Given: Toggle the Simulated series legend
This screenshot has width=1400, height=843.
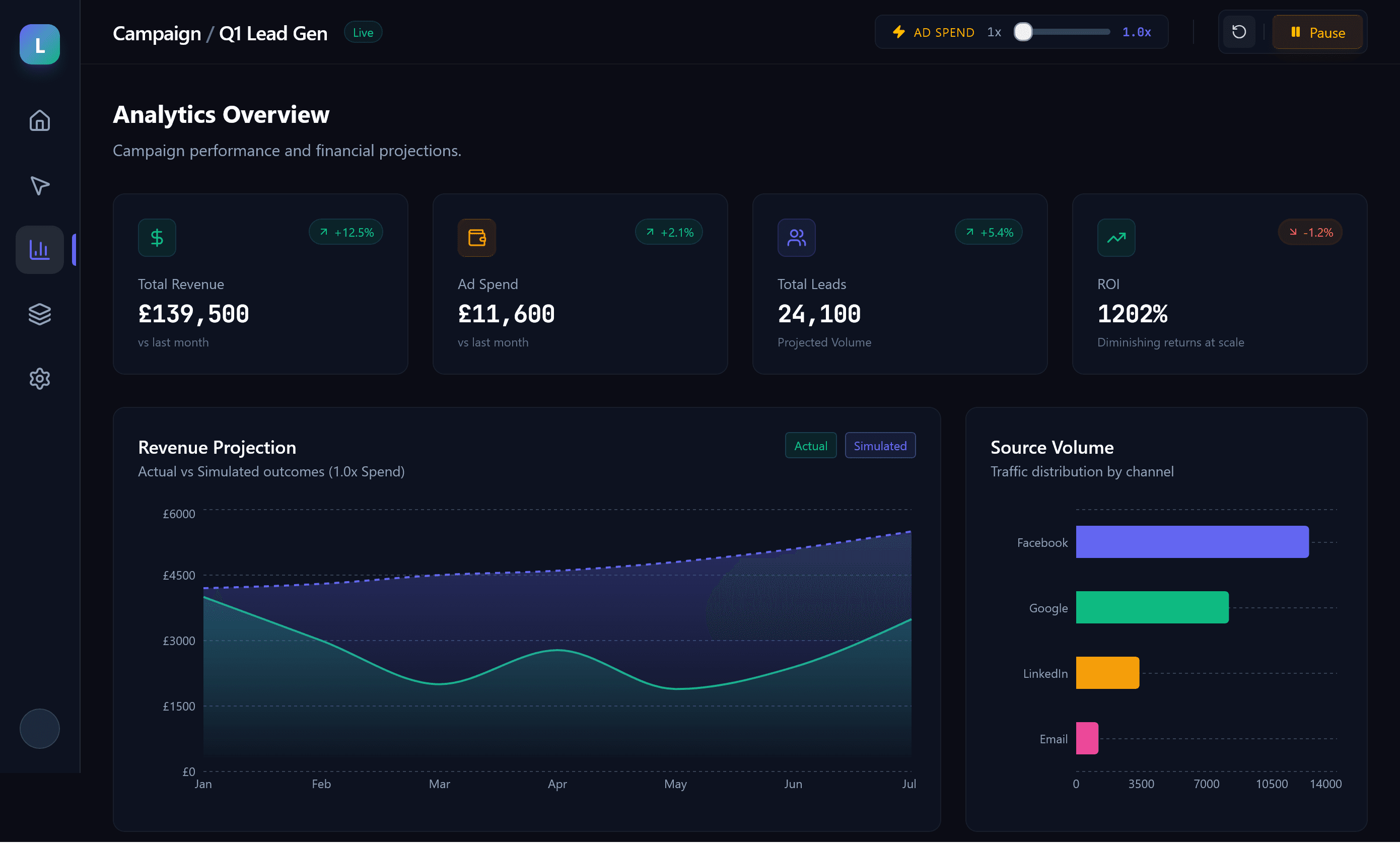Looking at the screenshot, I should point(880,446).
